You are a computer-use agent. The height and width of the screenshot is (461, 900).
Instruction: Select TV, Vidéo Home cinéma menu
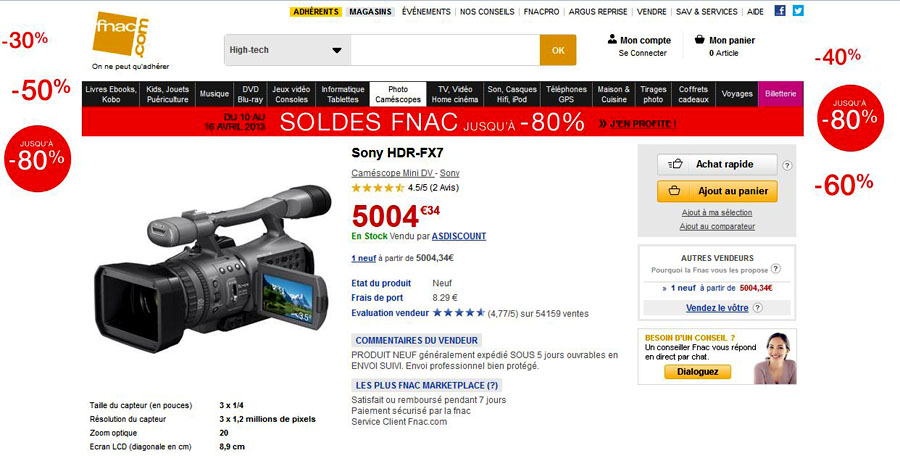click(x=455, y=94)
